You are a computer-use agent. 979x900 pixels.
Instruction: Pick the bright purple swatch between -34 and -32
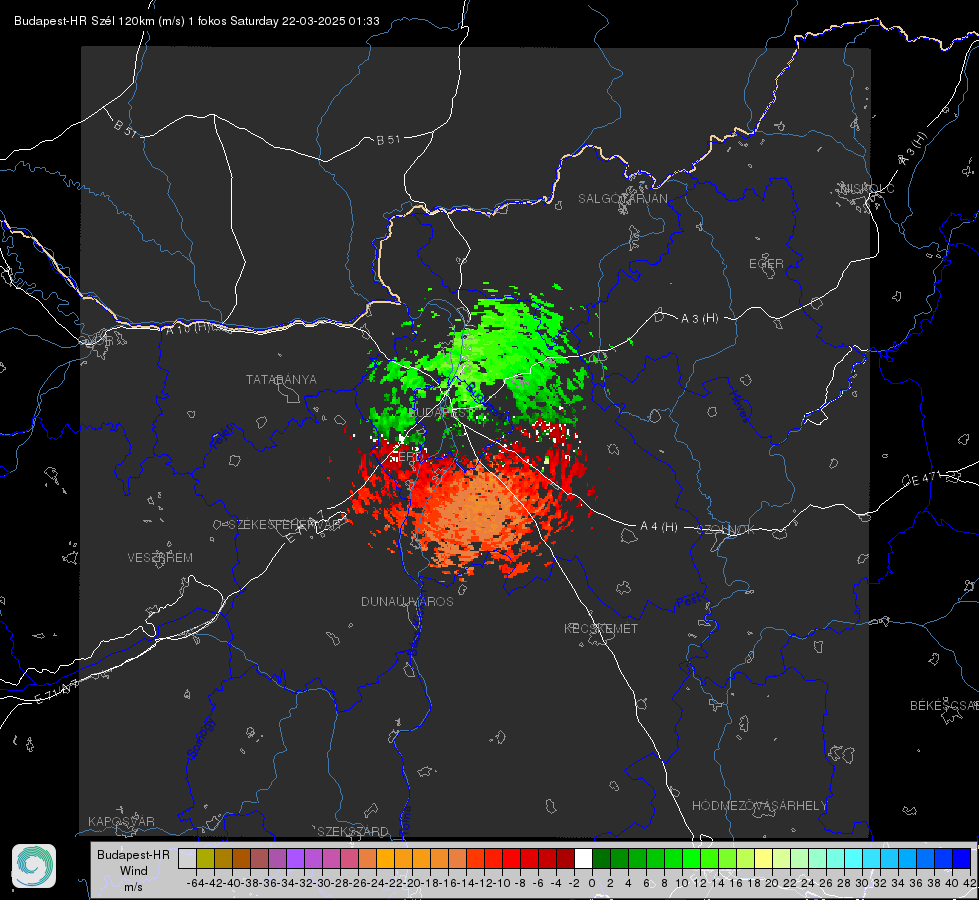pyautogui.click(x=295, y=858)
